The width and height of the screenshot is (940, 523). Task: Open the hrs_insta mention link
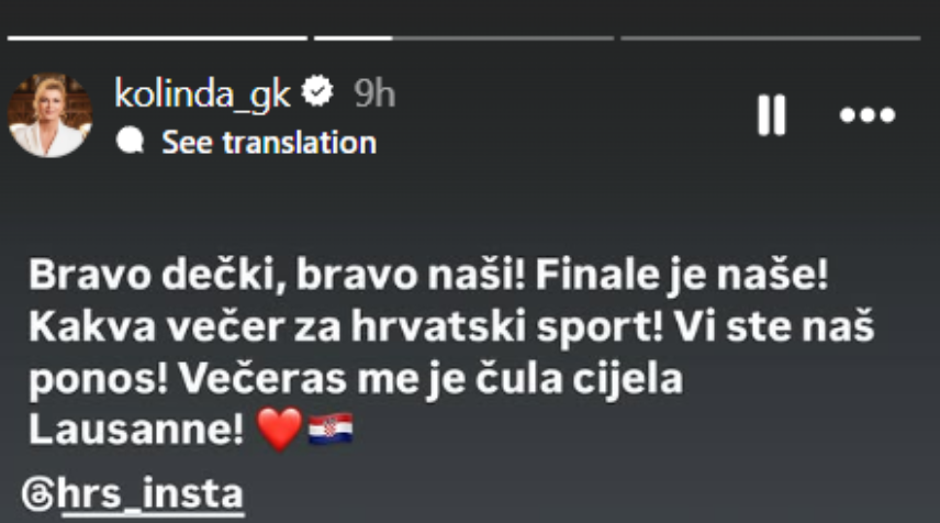pos(152,495)
